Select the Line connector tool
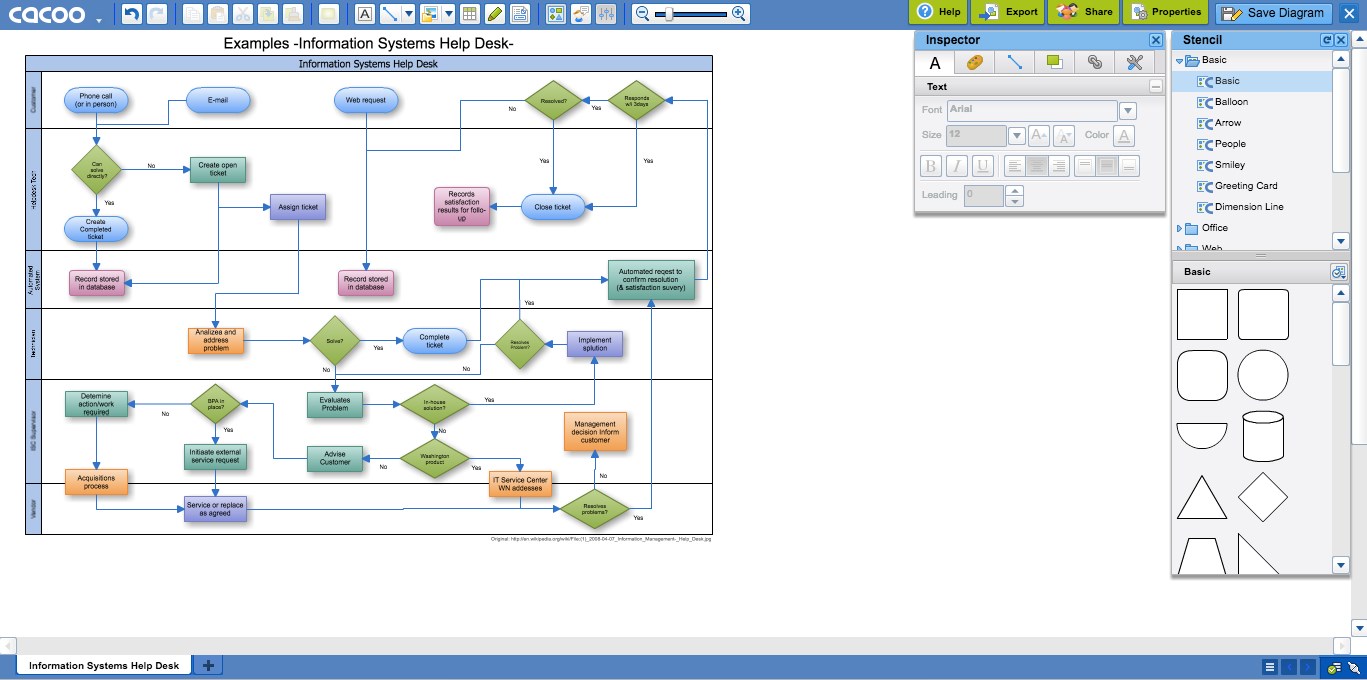Image resolution: width=1367 pixels, height=680 pixels. (x=390, y=14)
